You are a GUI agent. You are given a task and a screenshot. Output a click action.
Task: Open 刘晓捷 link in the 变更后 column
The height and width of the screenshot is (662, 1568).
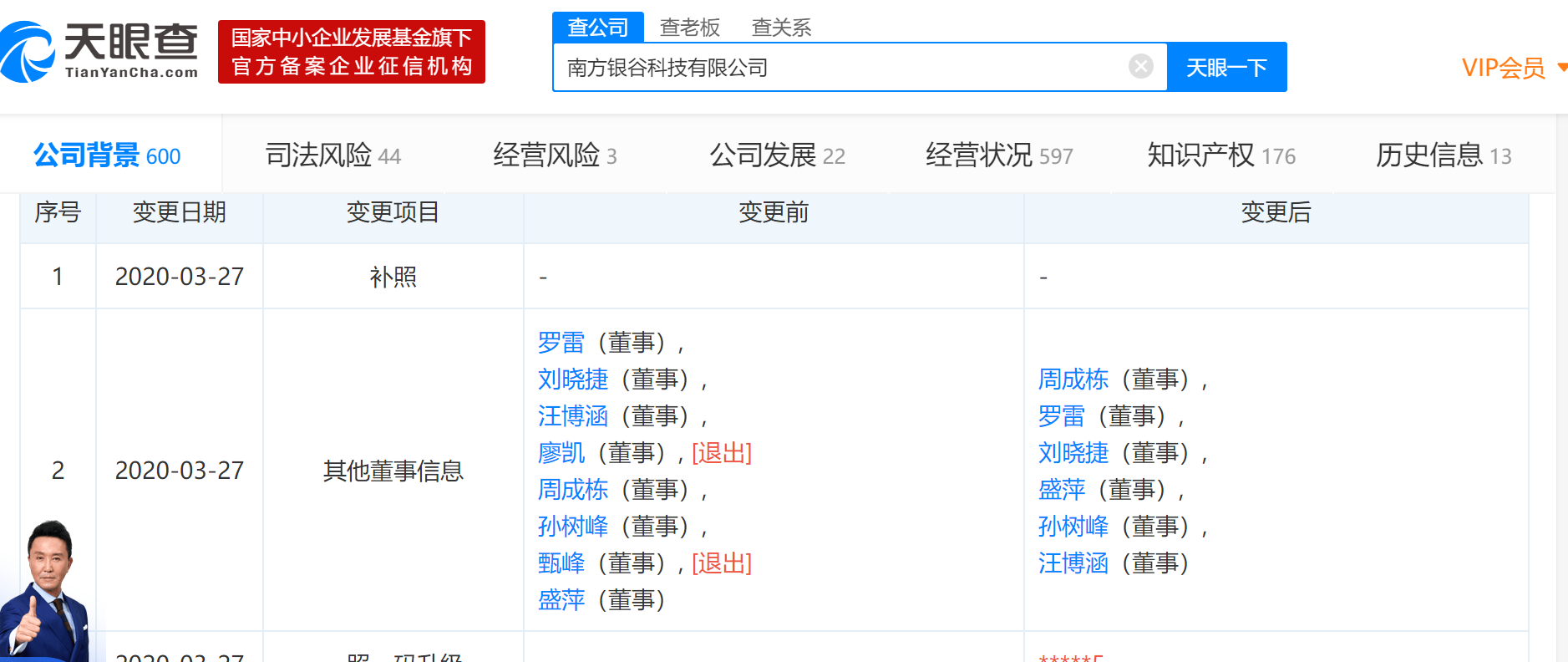[1073, 453]
